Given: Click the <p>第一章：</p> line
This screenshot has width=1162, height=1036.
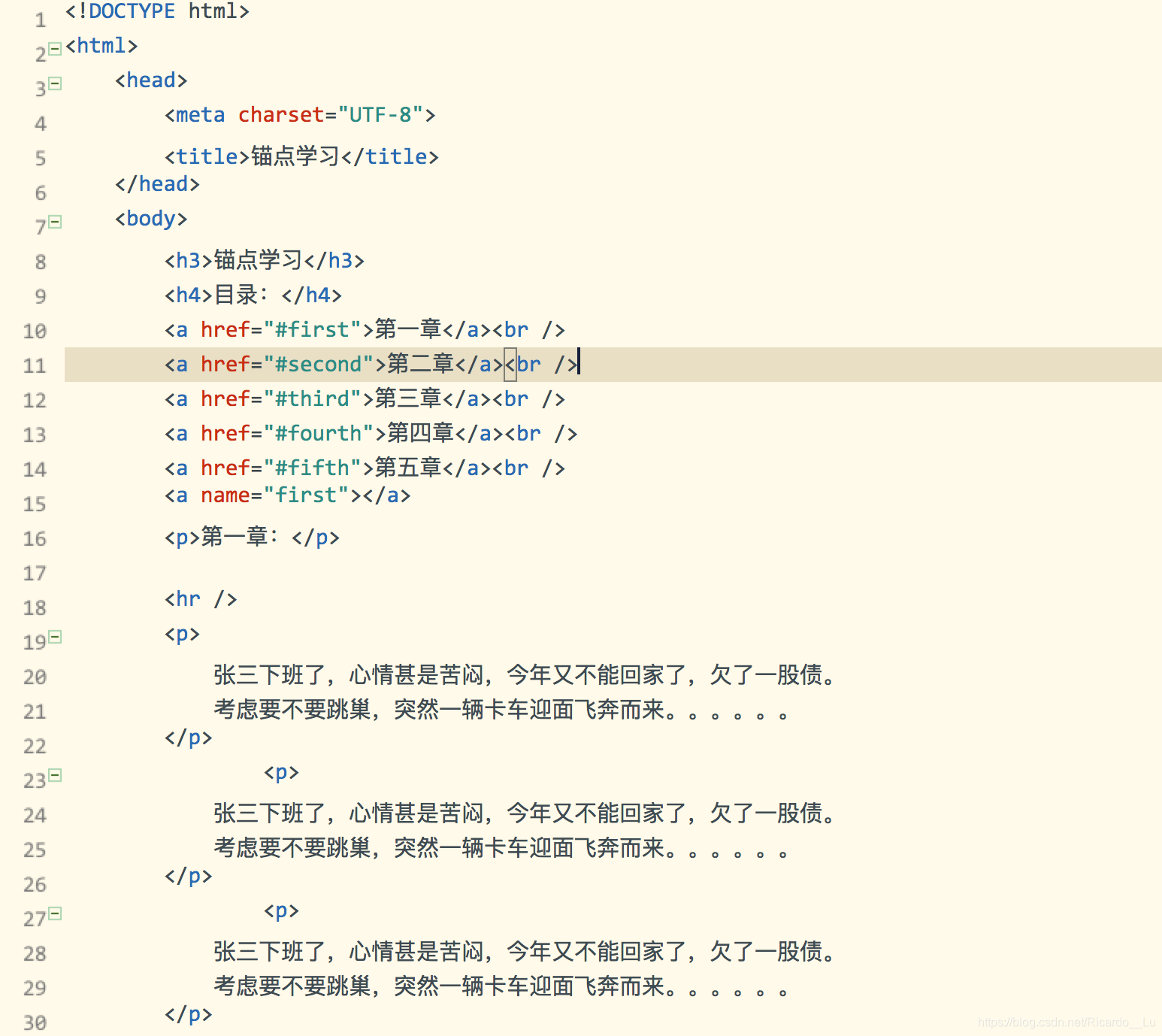Looking at the screenshot, I should point(252,537).
